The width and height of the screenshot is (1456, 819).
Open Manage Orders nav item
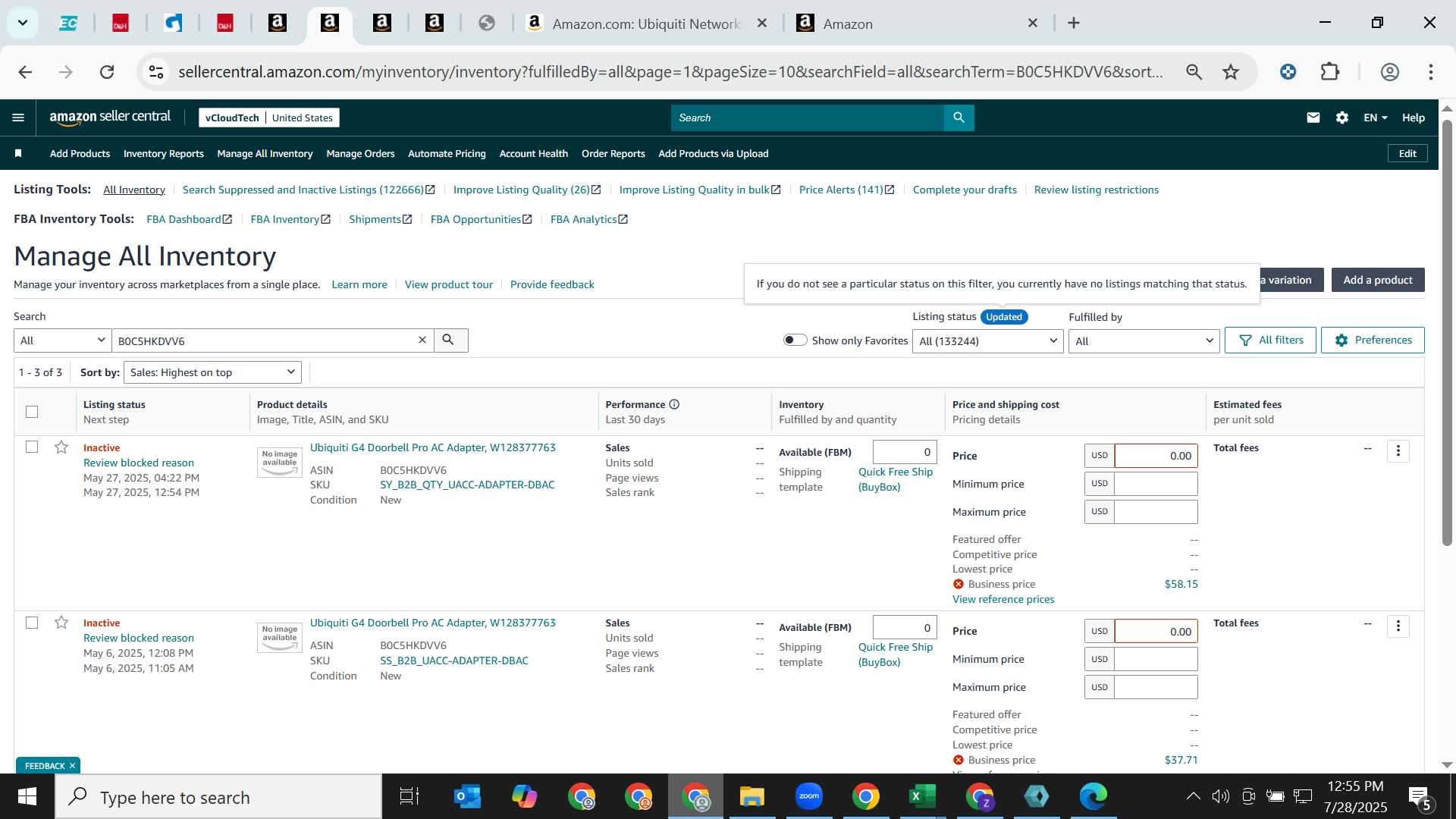pos(360,153)
